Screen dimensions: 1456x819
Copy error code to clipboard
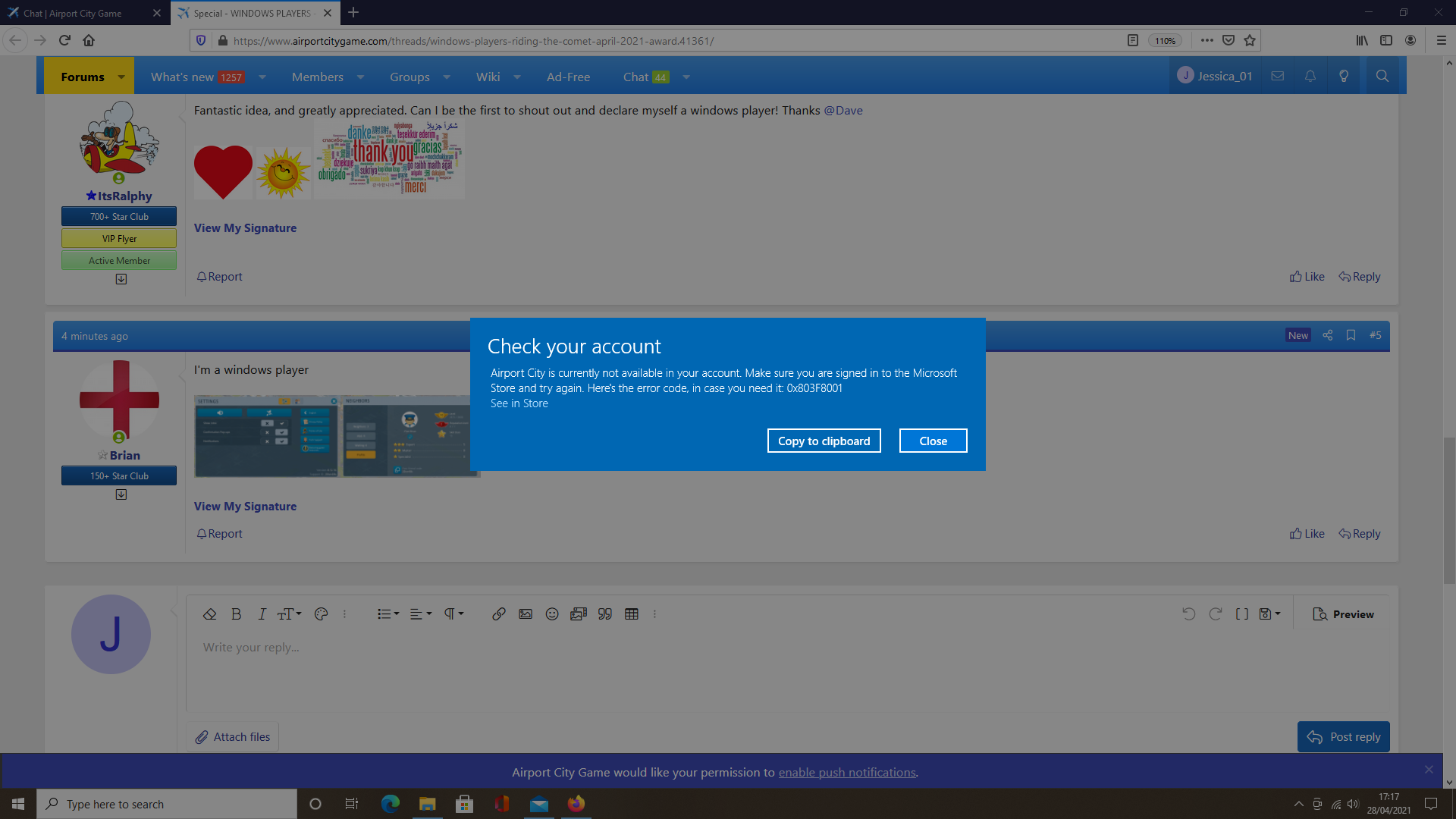(x=824, y=441)
